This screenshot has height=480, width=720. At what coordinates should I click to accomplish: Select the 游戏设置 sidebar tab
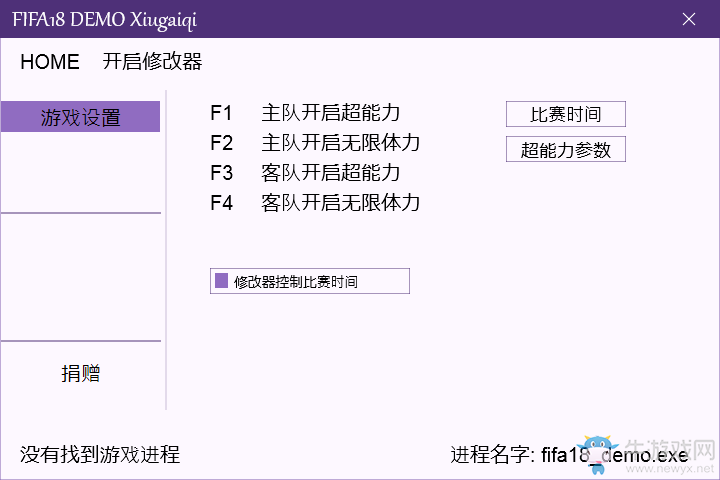pyautogui.click(x=80, y=117)
